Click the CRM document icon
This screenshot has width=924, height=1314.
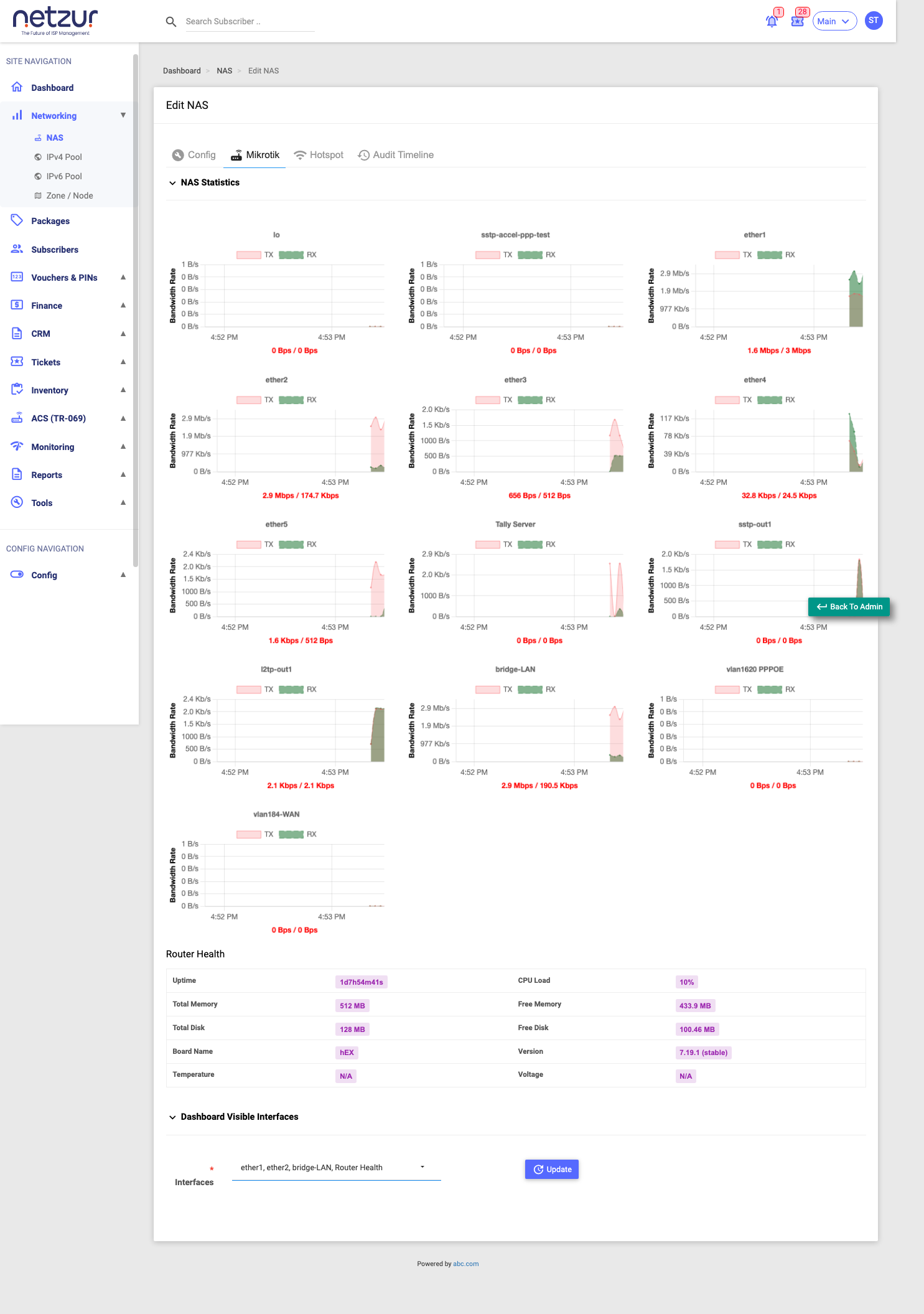pos(17,333)
